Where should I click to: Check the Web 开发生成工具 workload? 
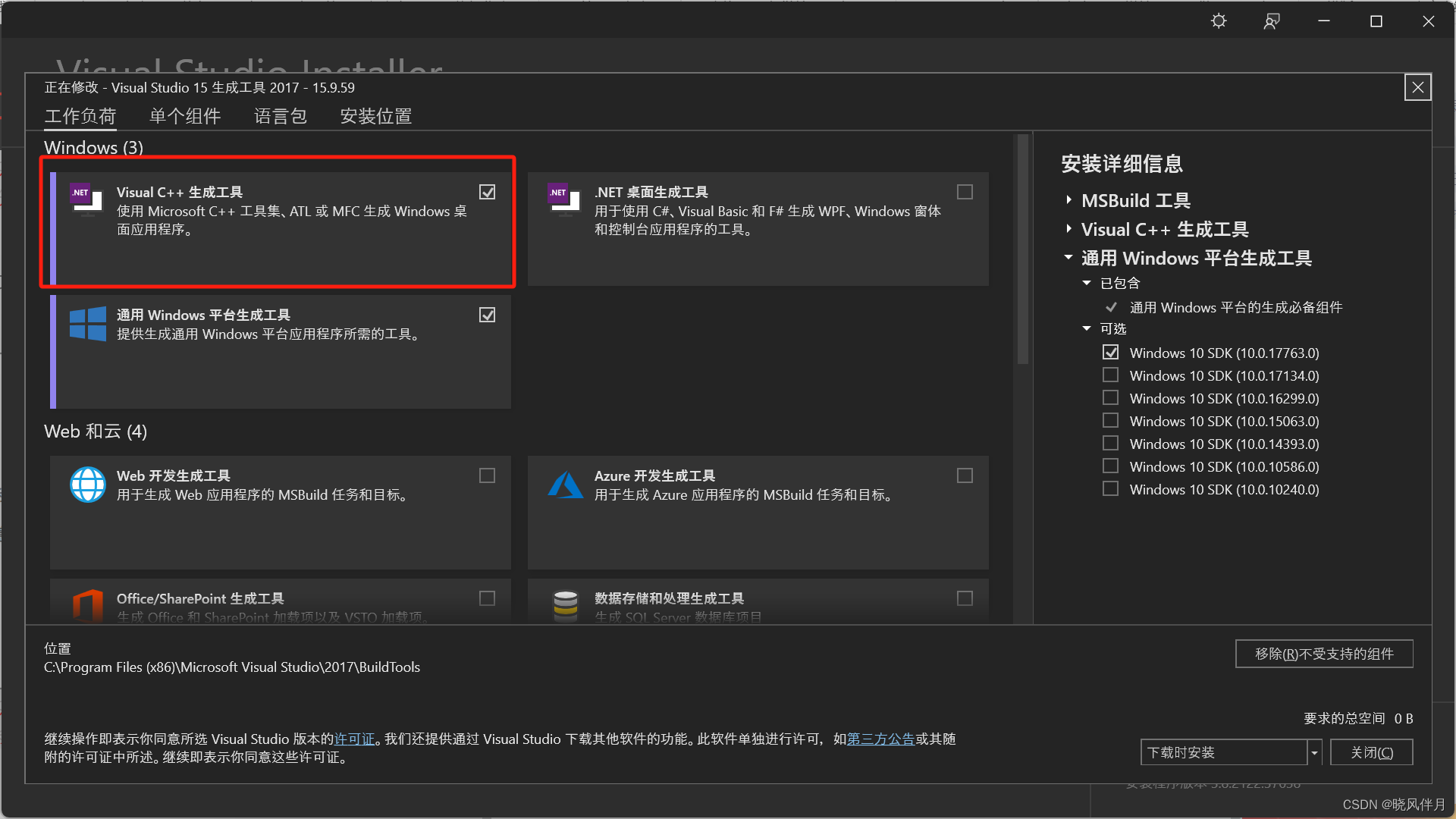[488, 475]
